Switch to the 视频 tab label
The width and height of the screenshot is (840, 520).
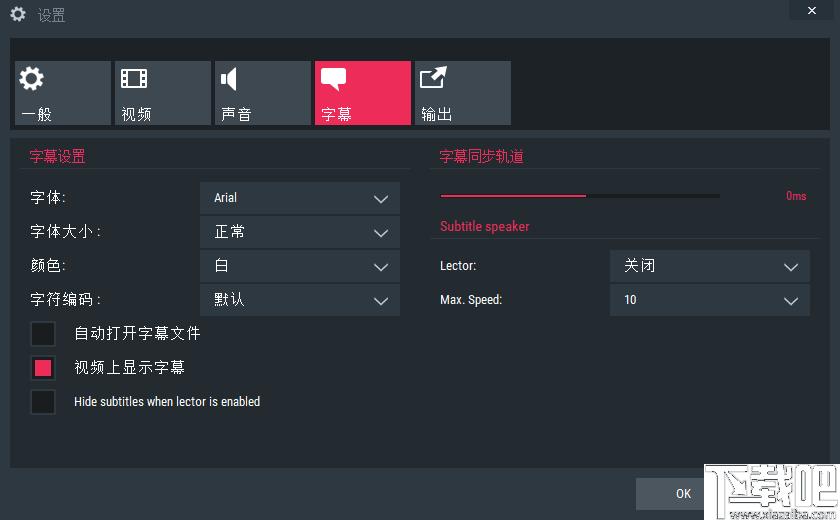136,114
